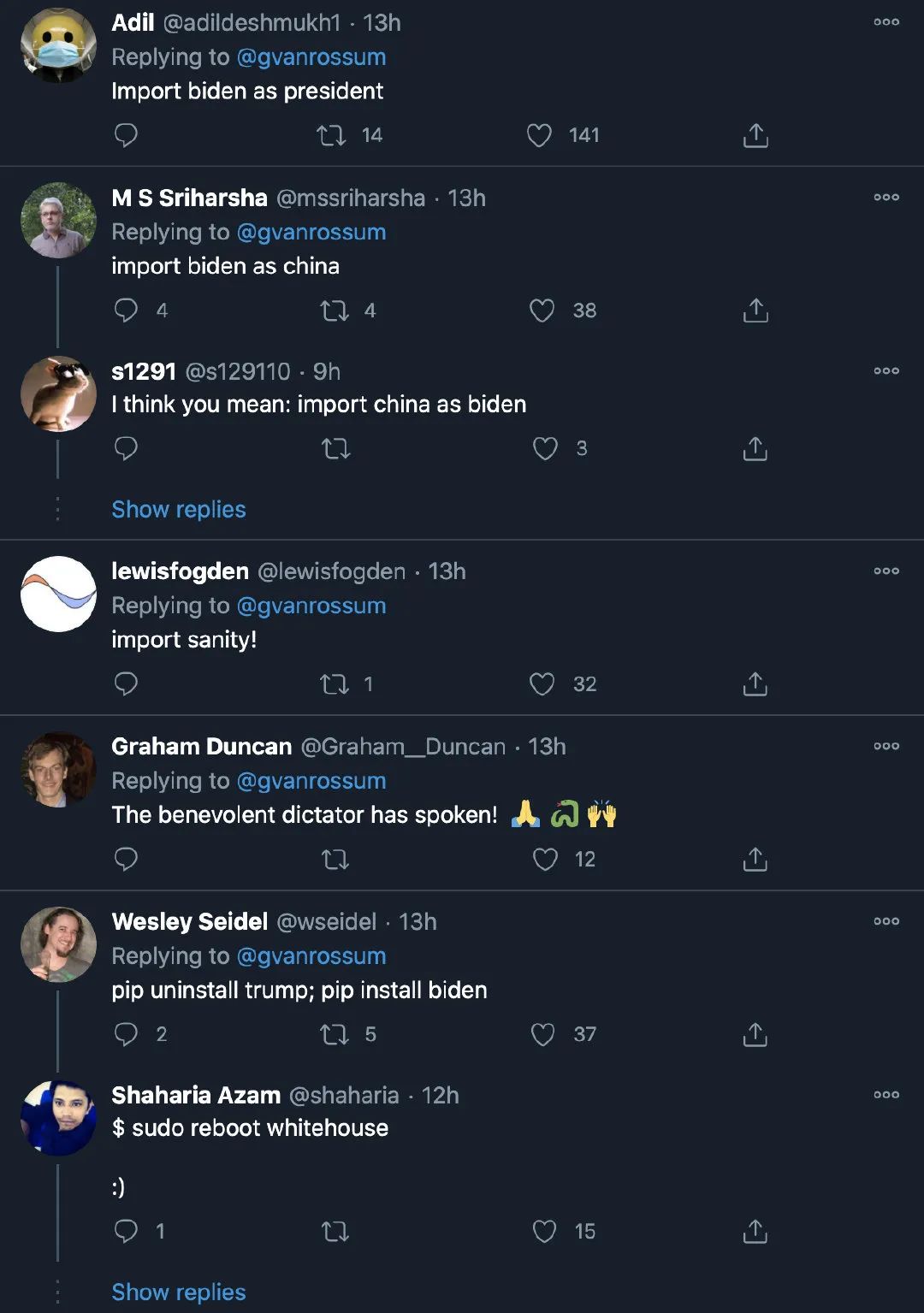Open more options for Shaharia Azam's tweet

tap(886, 1095)
